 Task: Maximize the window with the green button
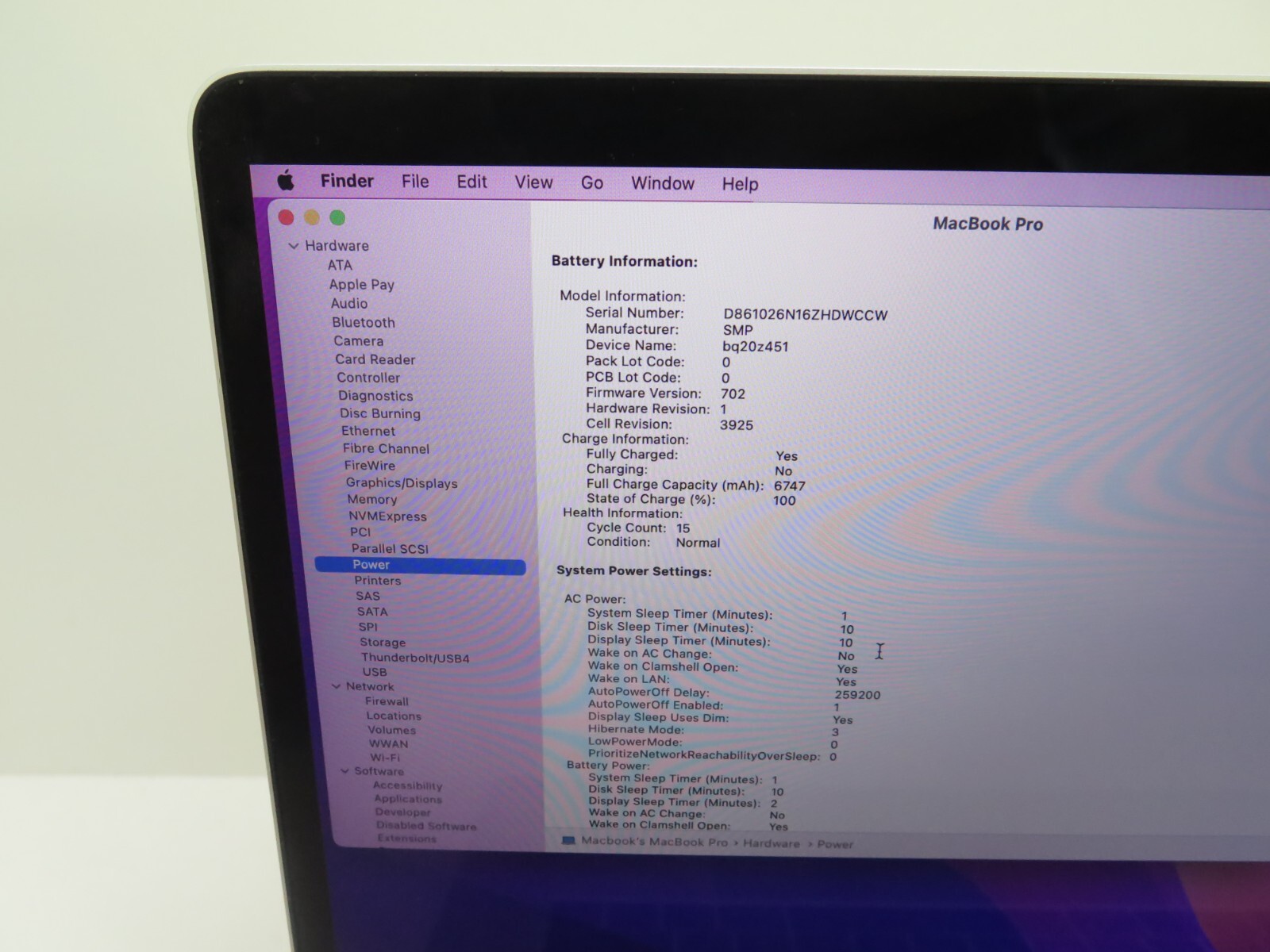tap(337, 217)
